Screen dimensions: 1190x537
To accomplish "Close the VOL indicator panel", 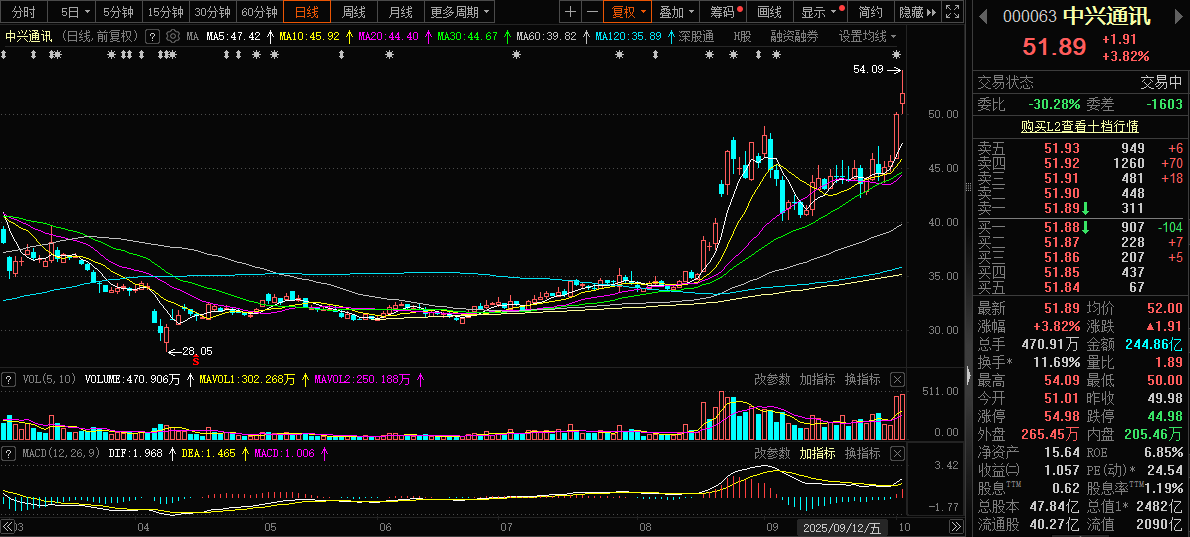I will click(897, 379).
